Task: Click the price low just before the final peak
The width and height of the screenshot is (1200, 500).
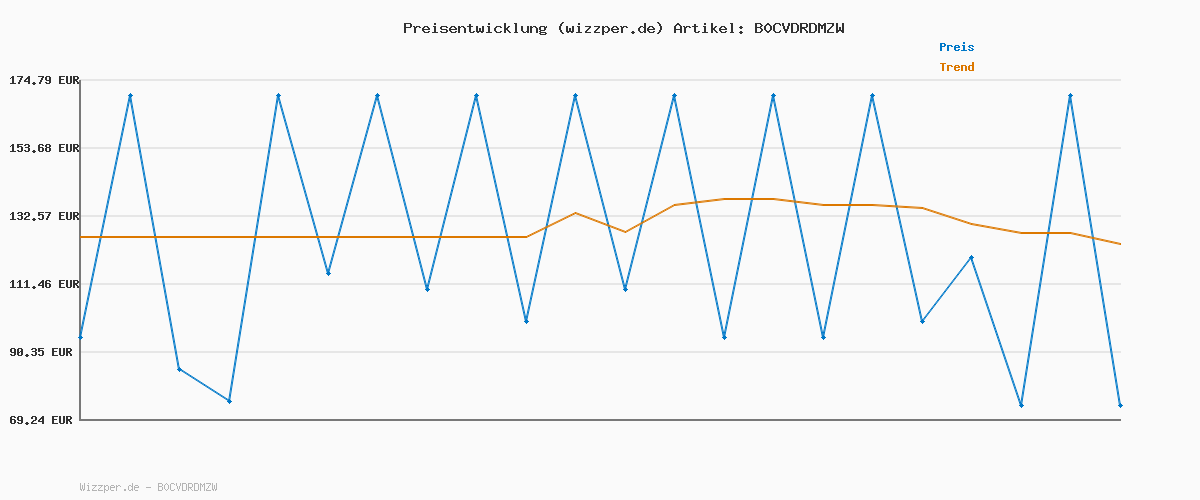Action: click(1021, 405)
